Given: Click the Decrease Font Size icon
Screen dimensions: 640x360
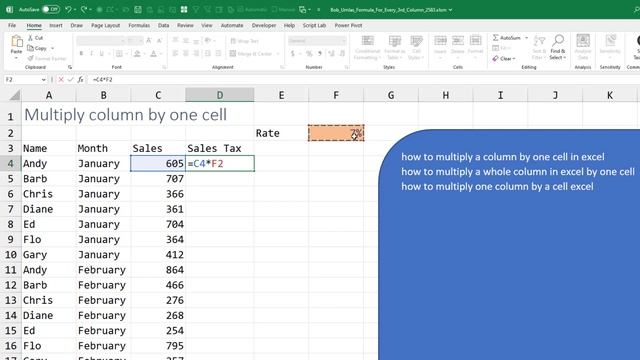Looking at the screenshot, I should [x=160, y=40].
